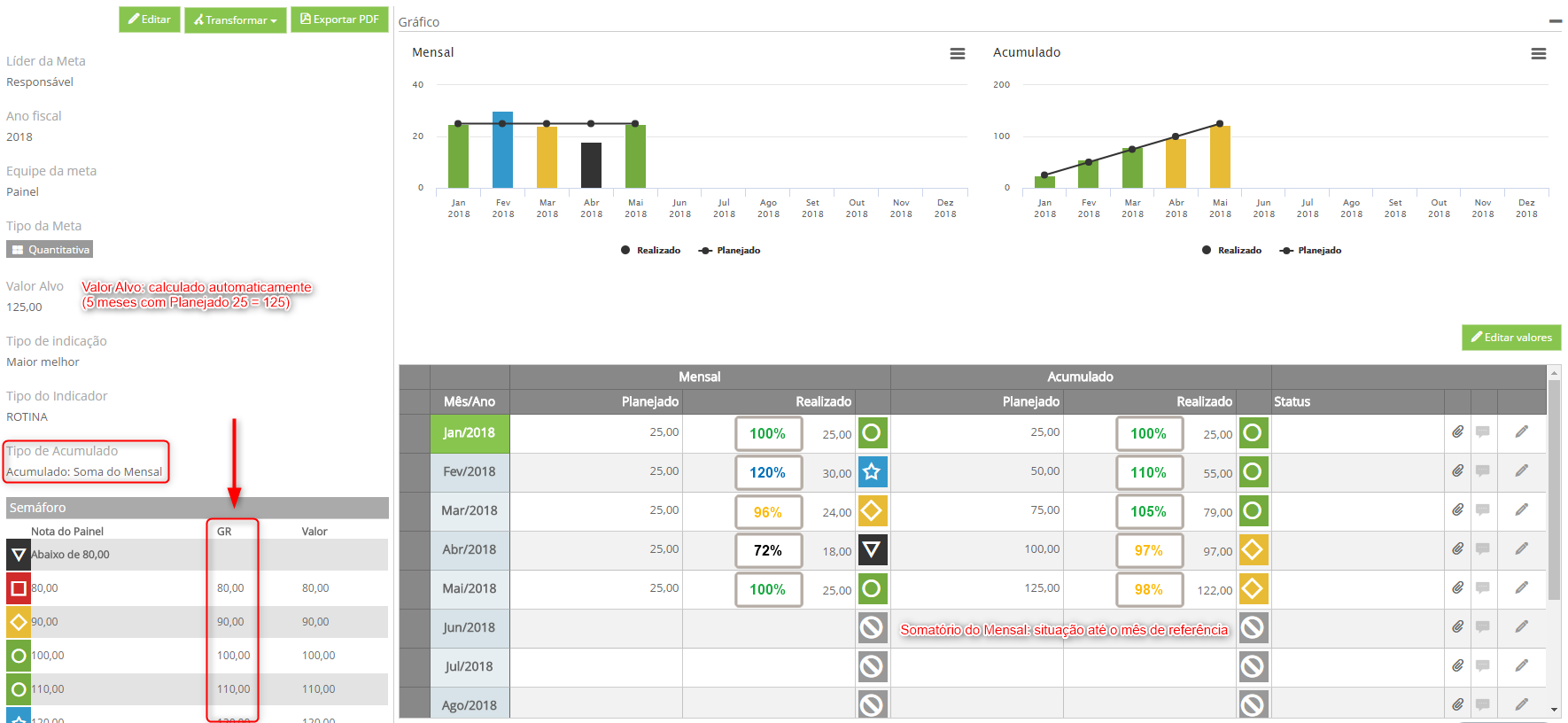Click the GR column header in Semáforo
1568x723 pixels.
(224, 532)
